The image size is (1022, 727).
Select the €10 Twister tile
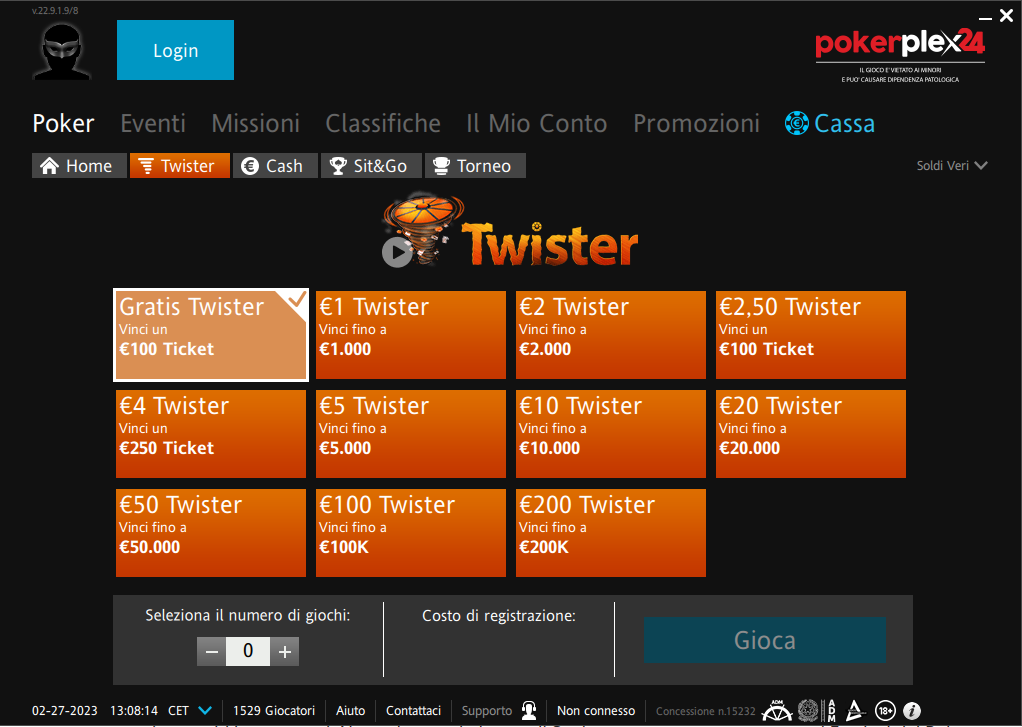pyautogui.click(x=611, y=434)
